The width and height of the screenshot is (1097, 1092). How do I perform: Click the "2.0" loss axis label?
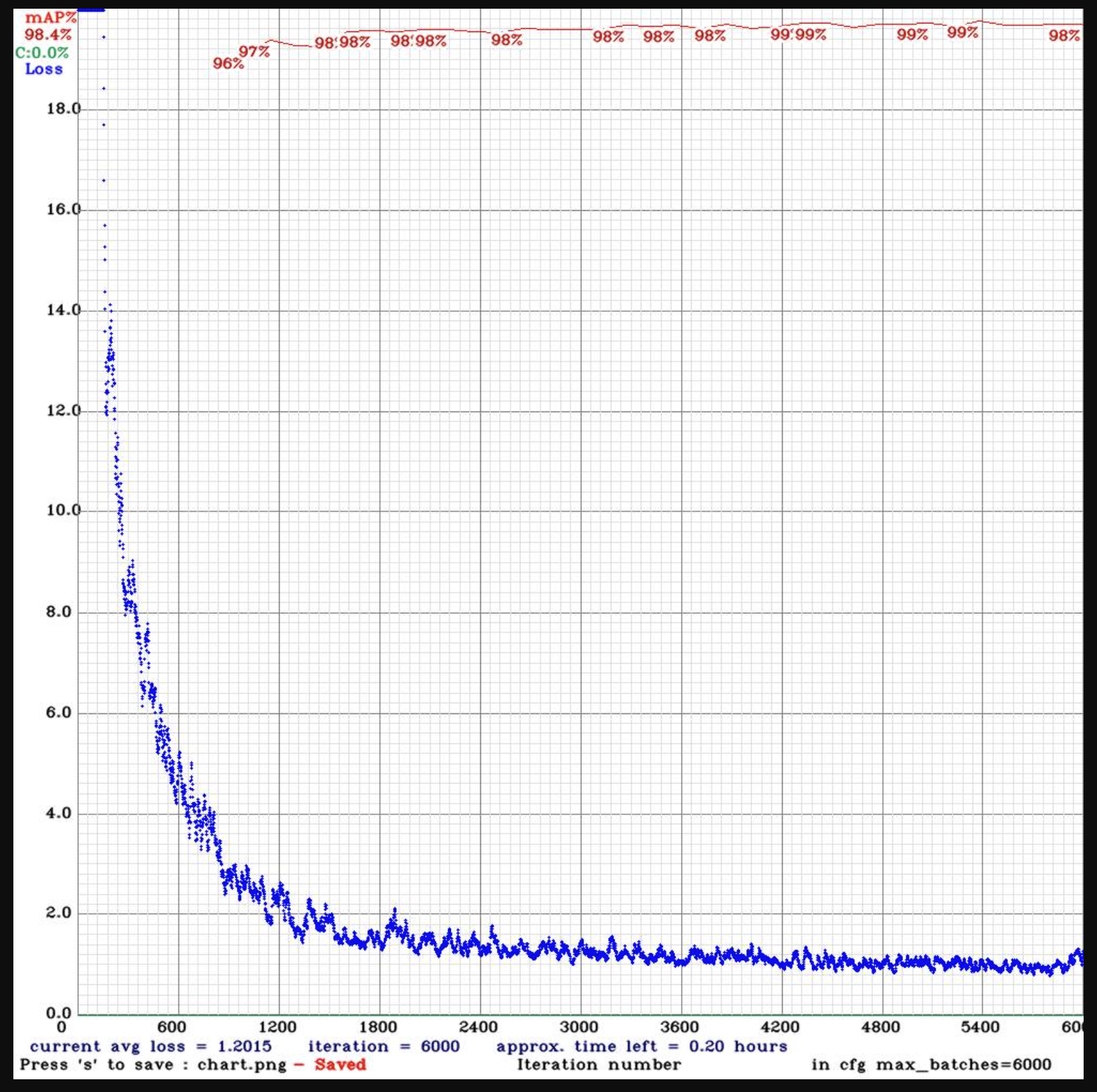click(58, 913)
